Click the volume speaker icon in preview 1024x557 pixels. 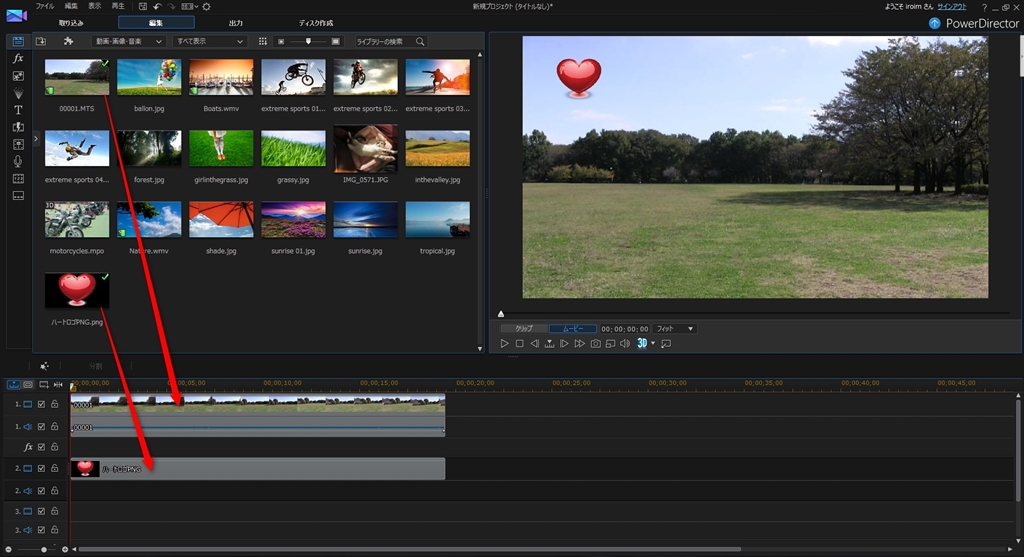625,343
